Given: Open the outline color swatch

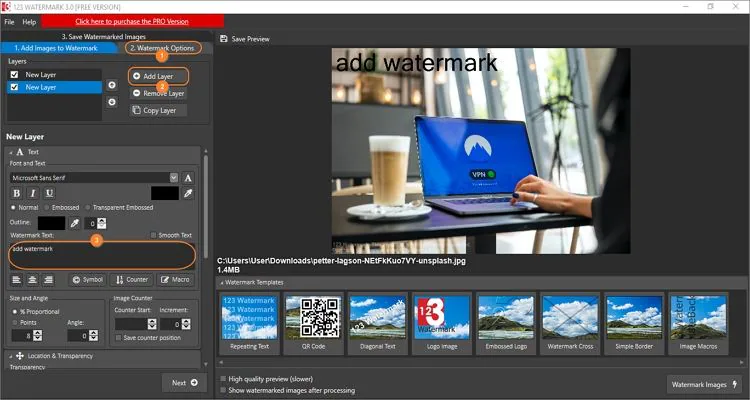Looking at the screenshot, I should (51, 223).
